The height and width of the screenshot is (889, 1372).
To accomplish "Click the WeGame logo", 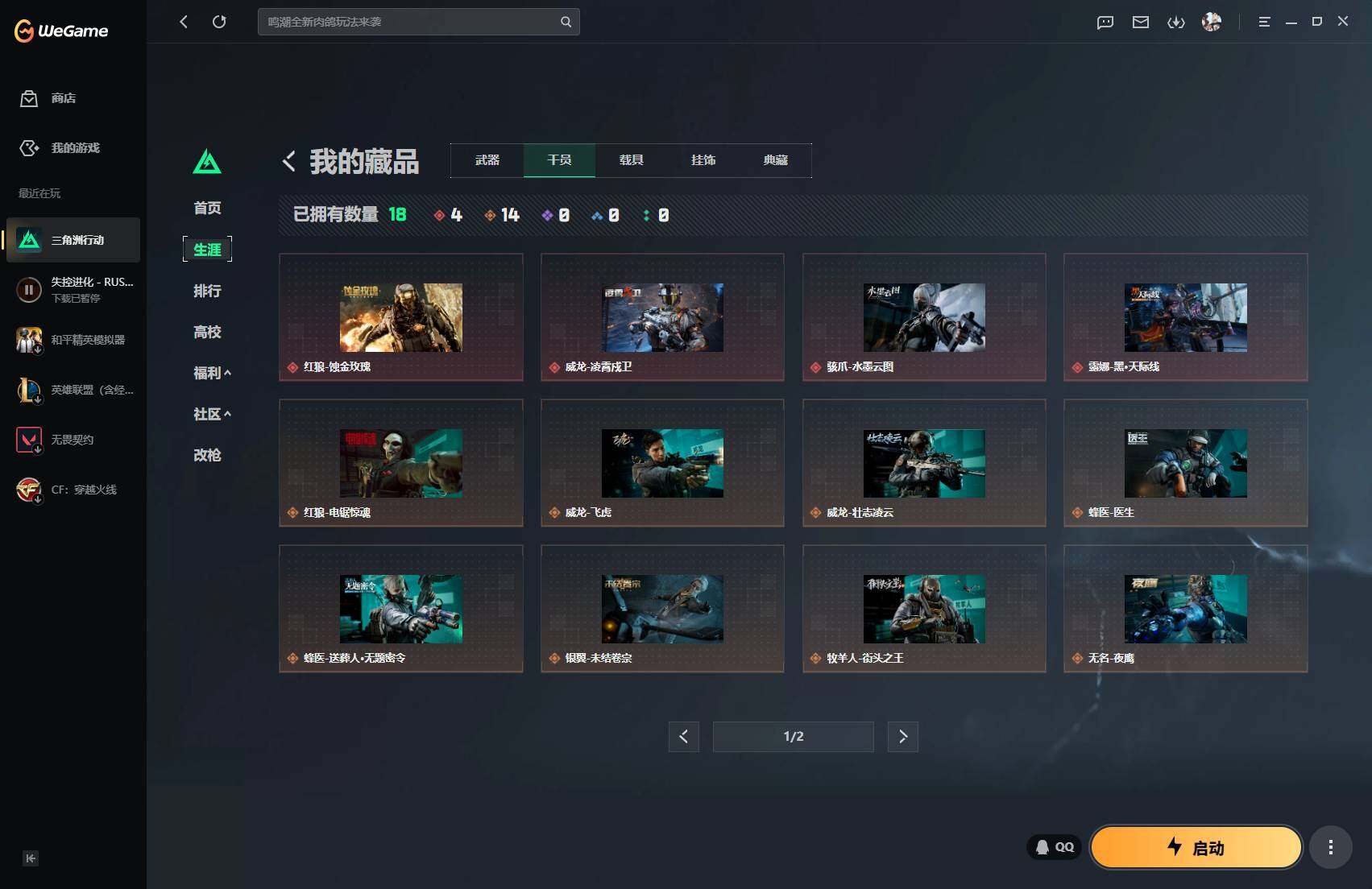I will click(x=61, y=31).
